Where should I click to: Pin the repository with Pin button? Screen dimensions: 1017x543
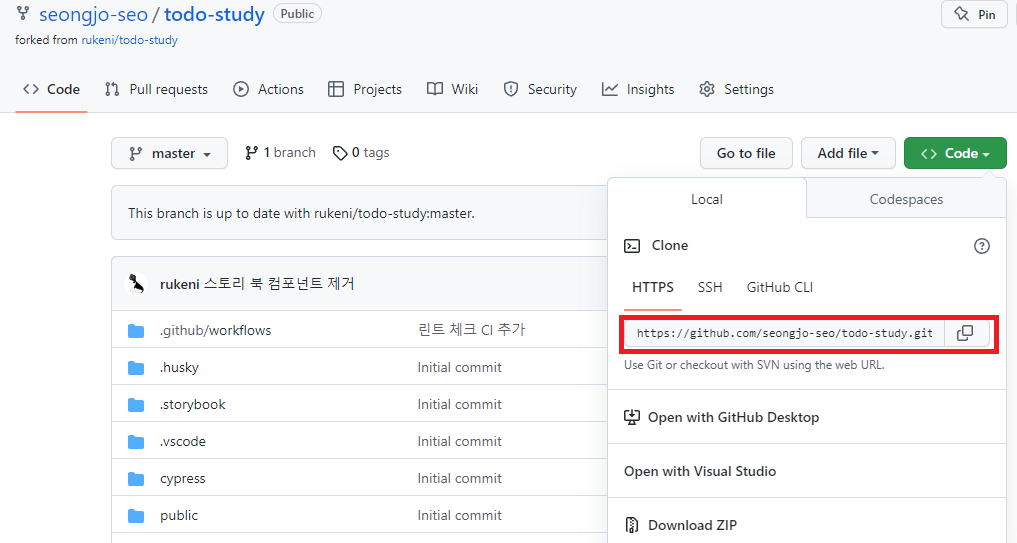click(x=974, y=14)
